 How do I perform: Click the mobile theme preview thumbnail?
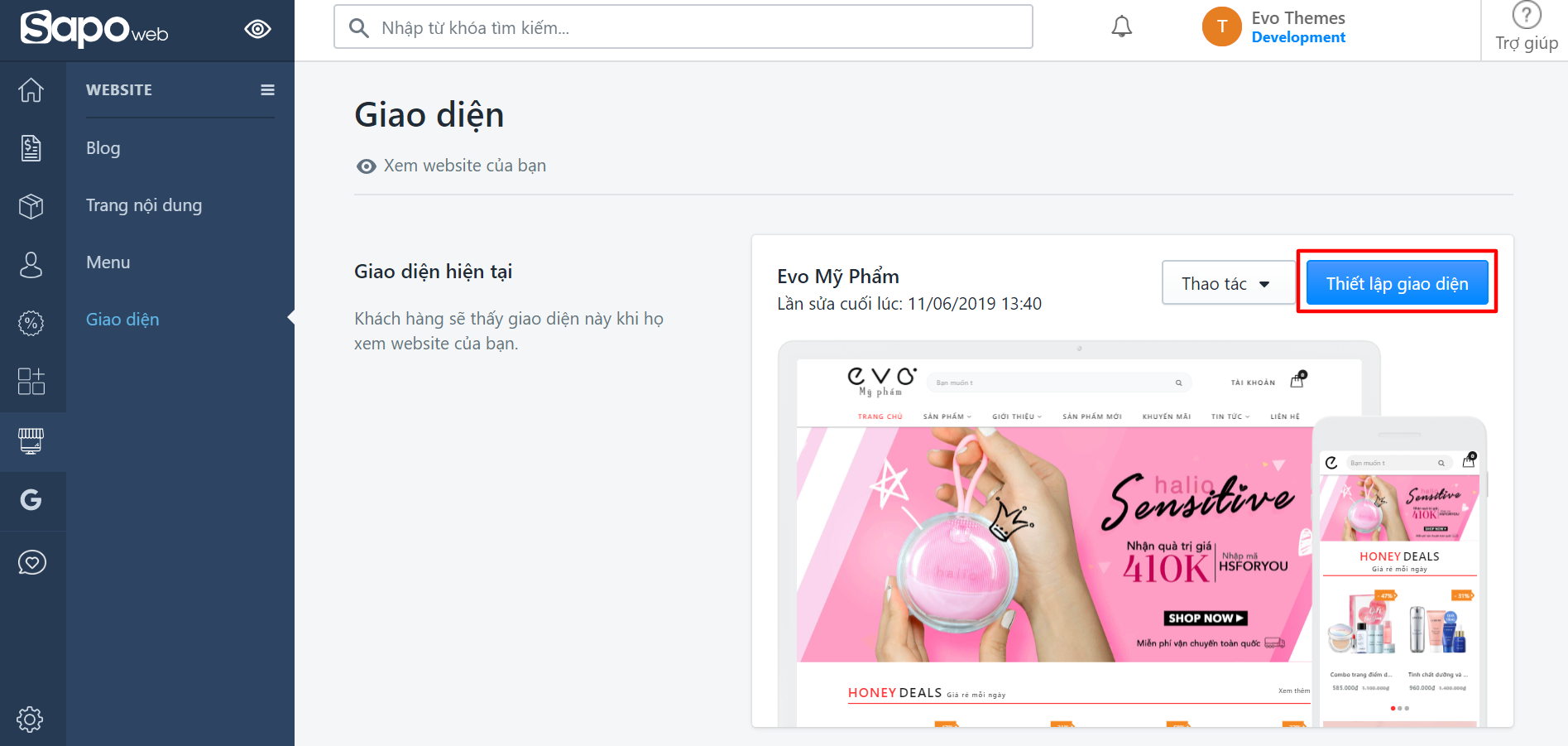[x=1400, y=573]
